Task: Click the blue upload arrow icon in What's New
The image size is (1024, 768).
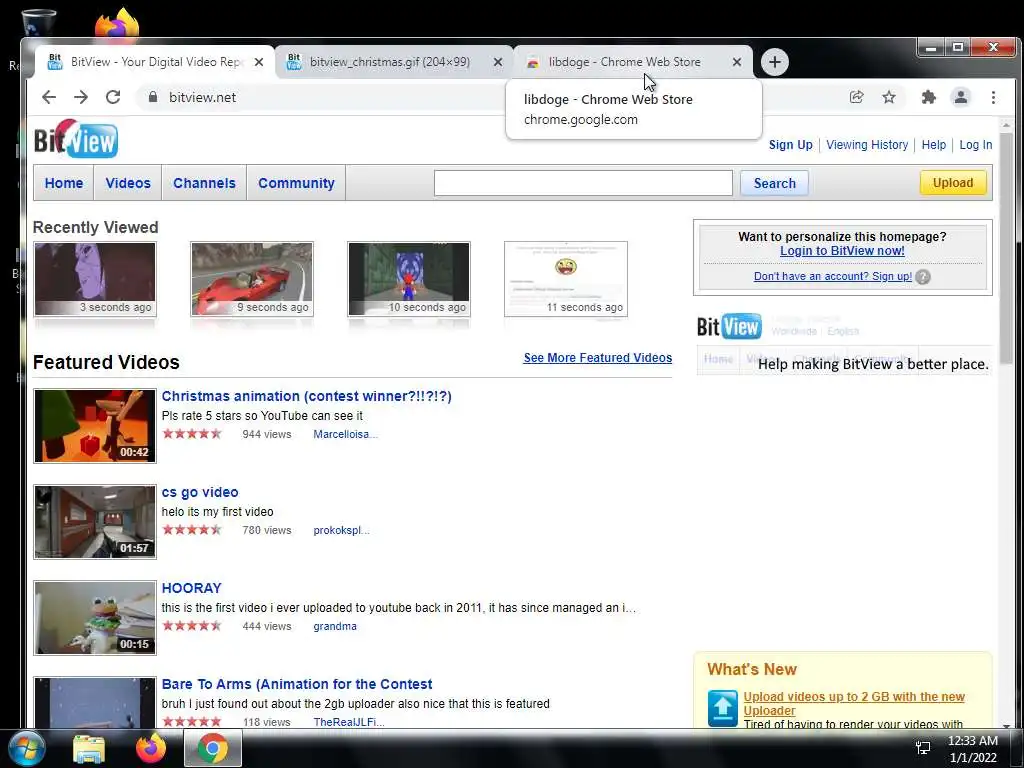Action: (x=723, y=708)
